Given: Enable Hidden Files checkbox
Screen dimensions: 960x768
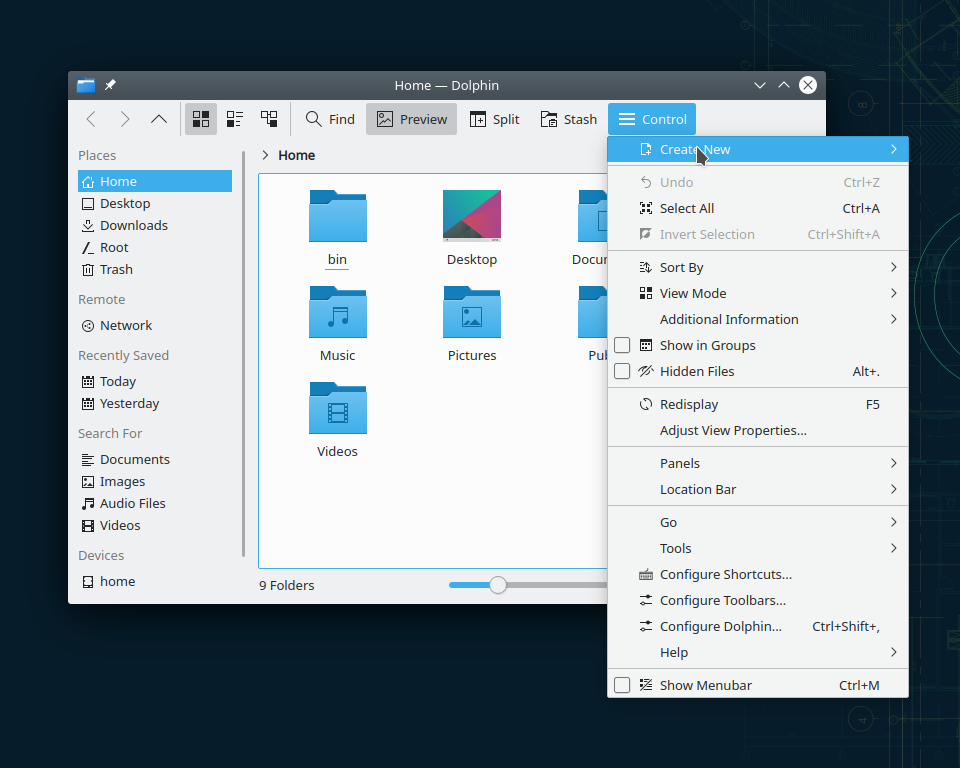Looking at the screenshot, I should 622,371.
